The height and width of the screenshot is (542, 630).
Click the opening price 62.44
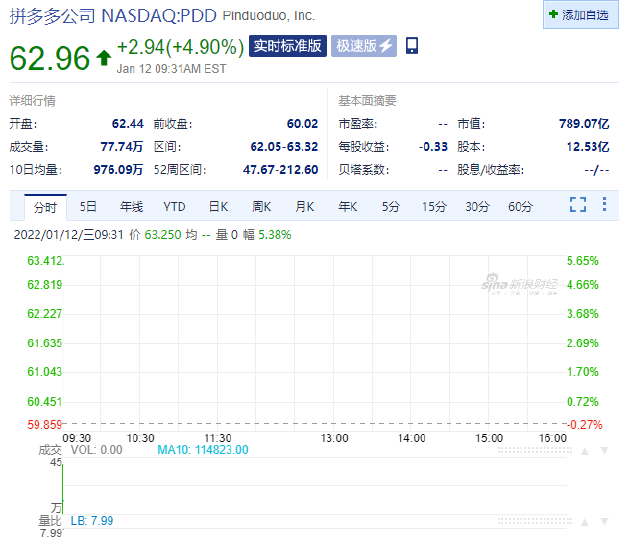tap(127, 124)
